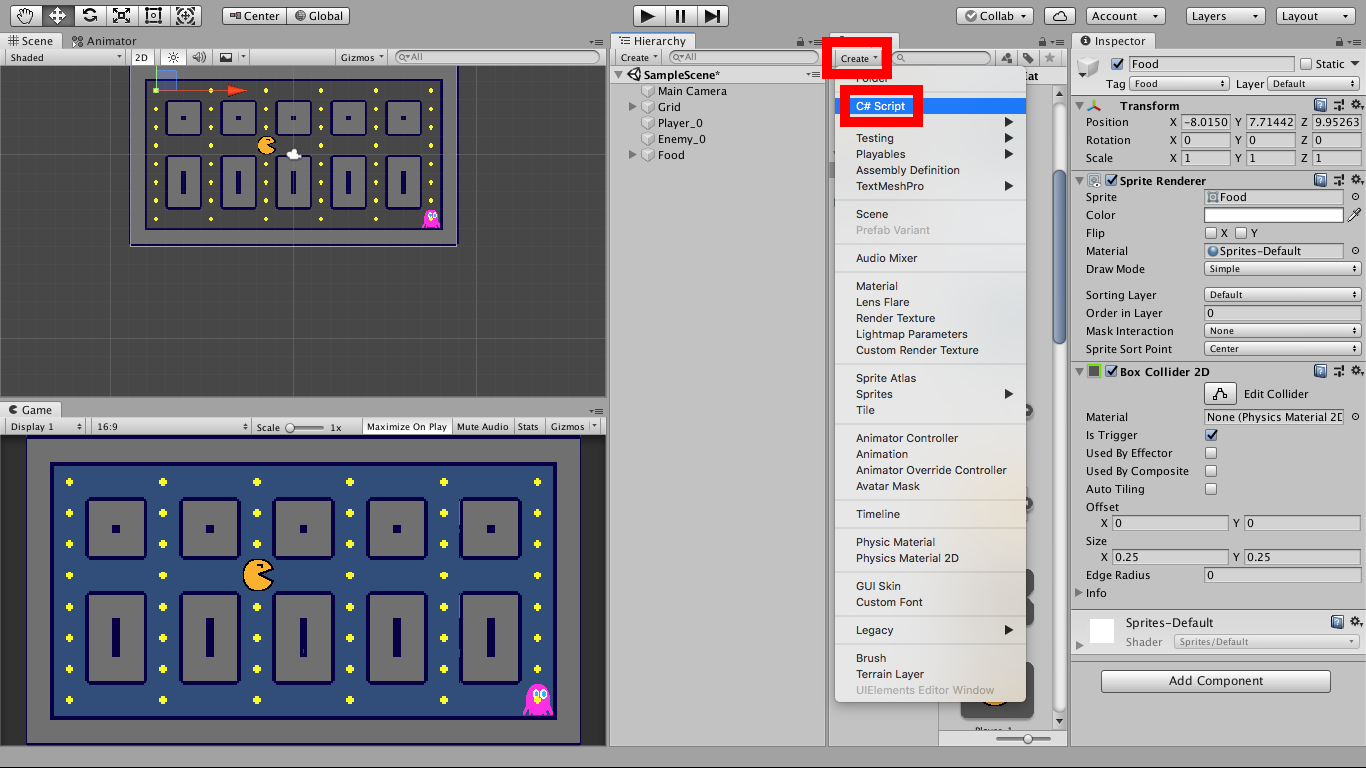Toggle 2D scene view mode
Viewport: 1366px width, 768px height.
pyautogui.click(x=142, y=58)
